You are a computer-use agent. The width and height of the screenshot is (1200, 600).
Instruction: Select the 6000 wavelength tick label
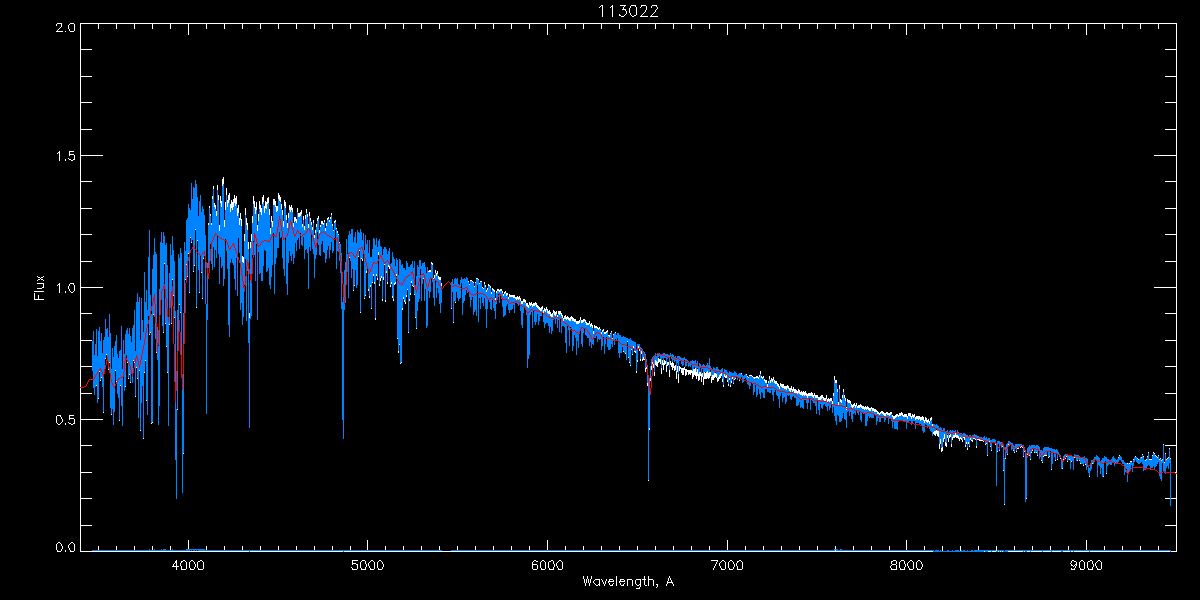[547, 565]
